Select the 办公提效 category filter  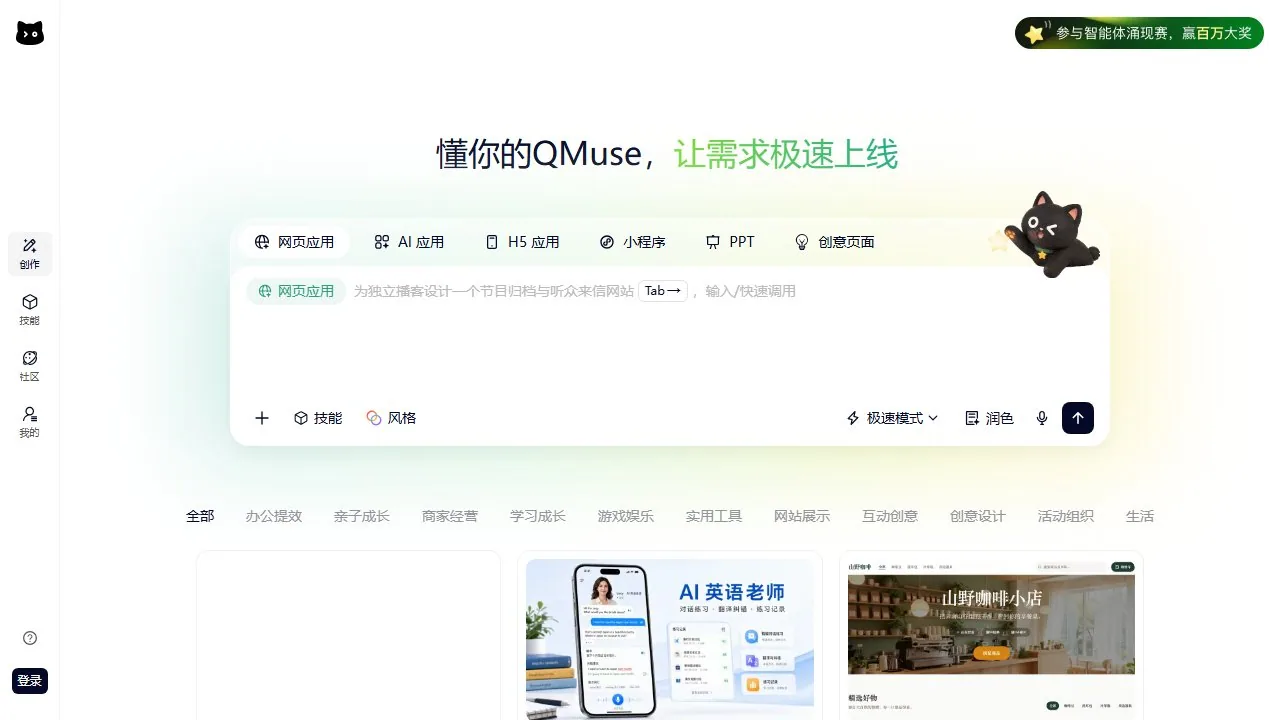[274, 516]
